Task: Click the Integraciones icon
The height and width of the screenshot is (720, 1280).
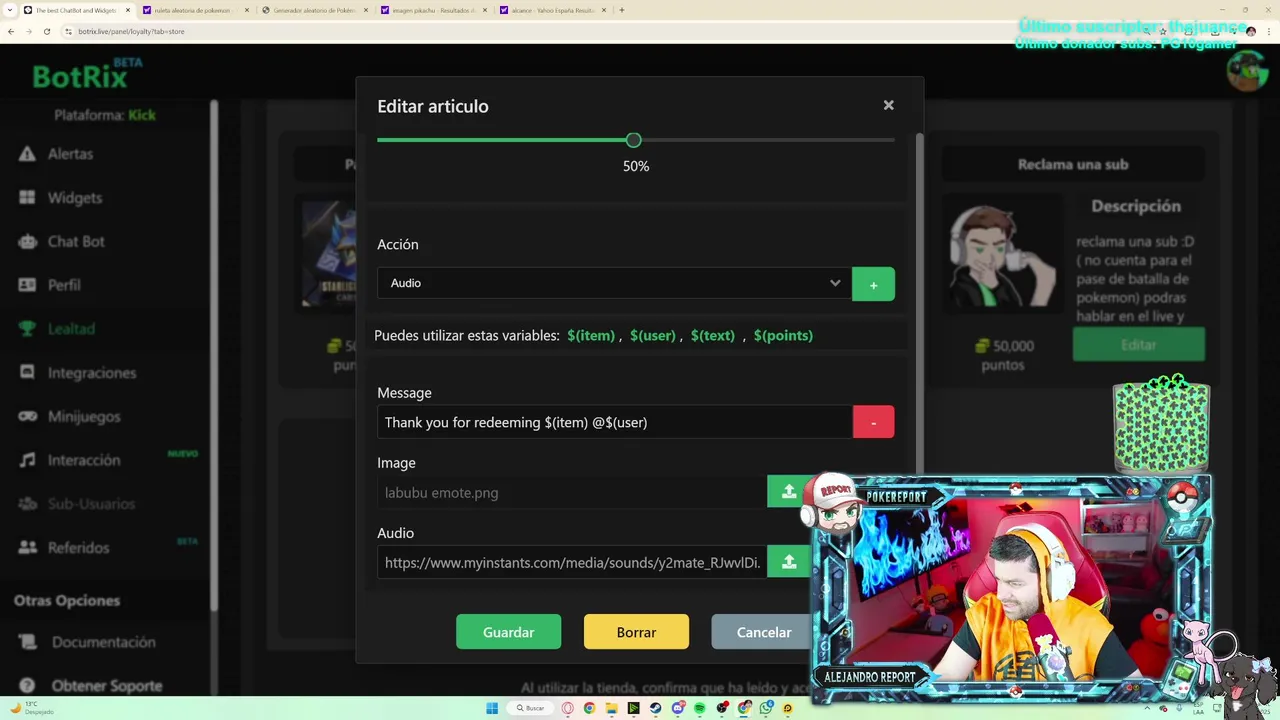Action: click(x=28, y=372)
